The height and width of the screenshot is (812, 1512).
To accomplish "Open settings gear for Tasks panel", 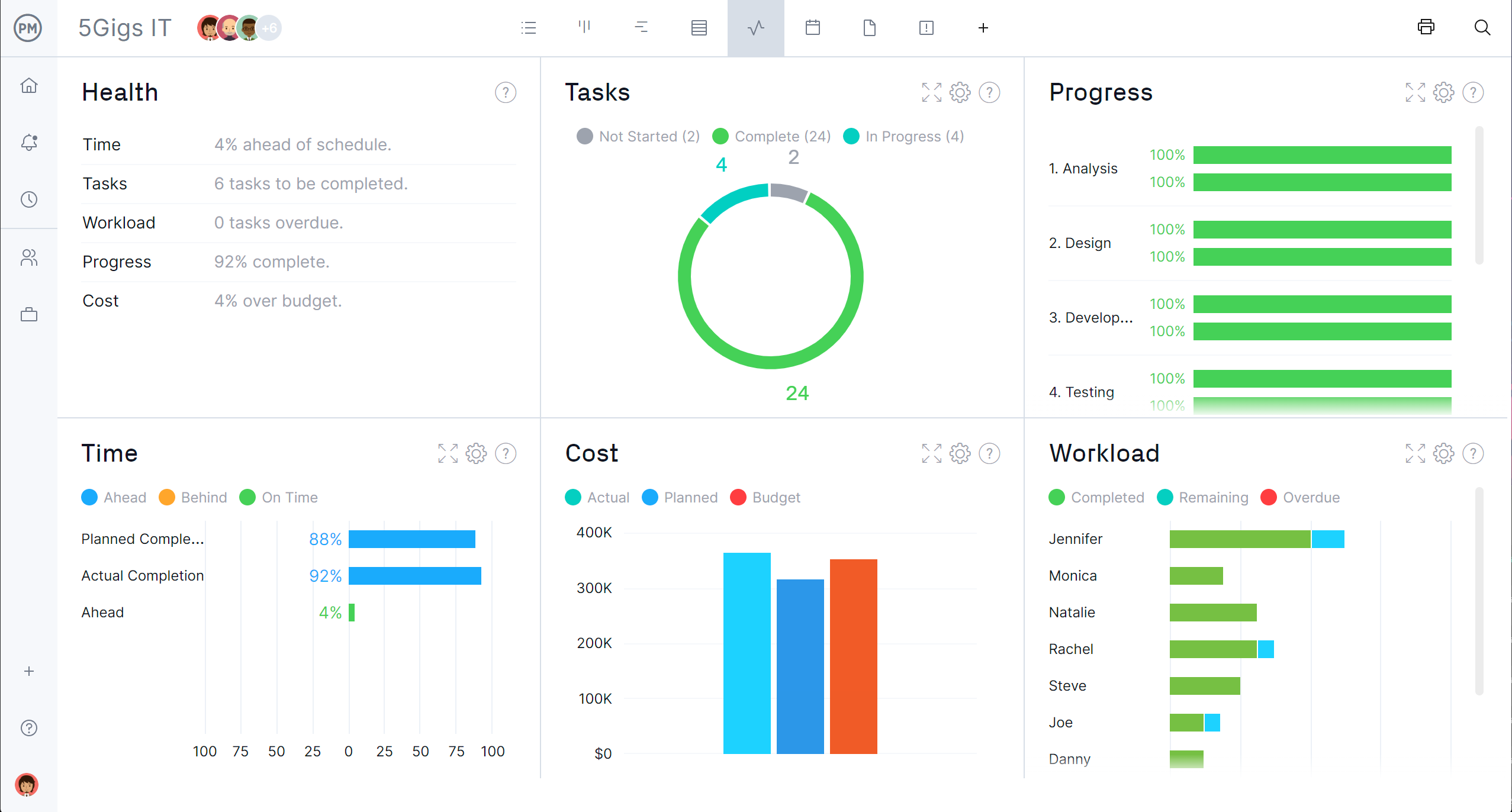I will (958, 93).
